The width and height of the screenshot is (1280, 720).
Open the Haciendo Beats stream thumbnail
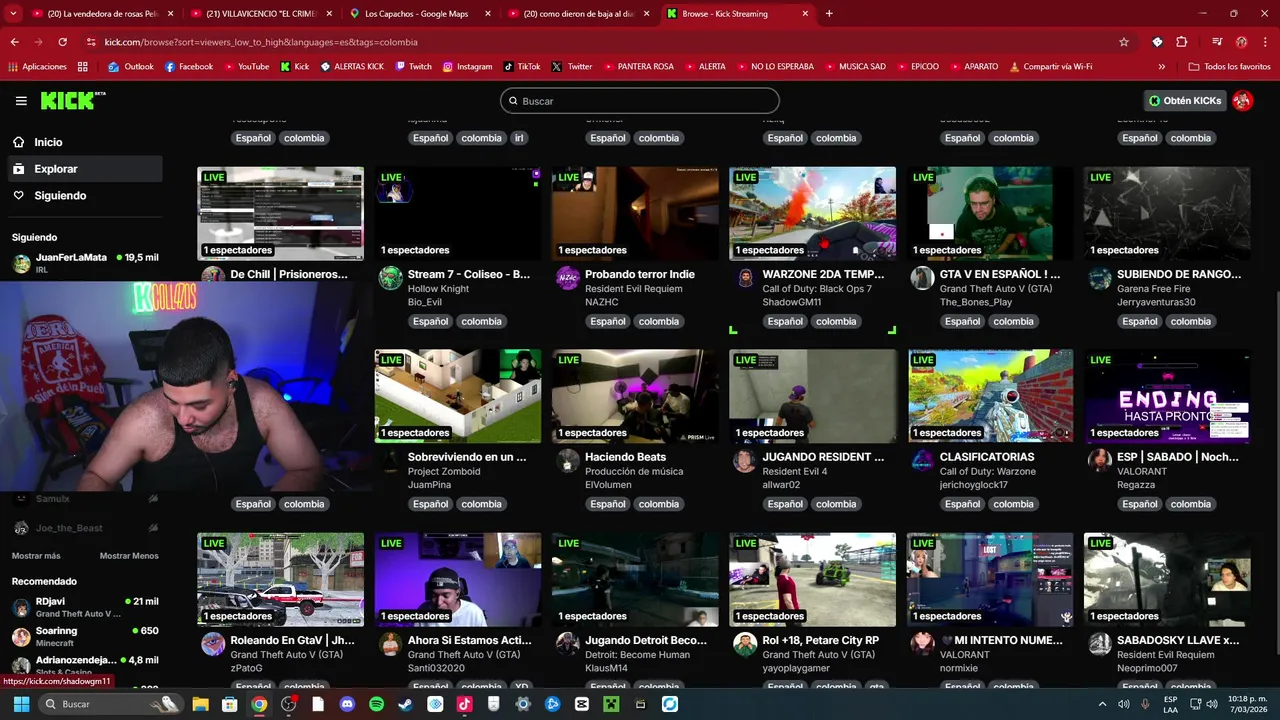click(635, 396)
